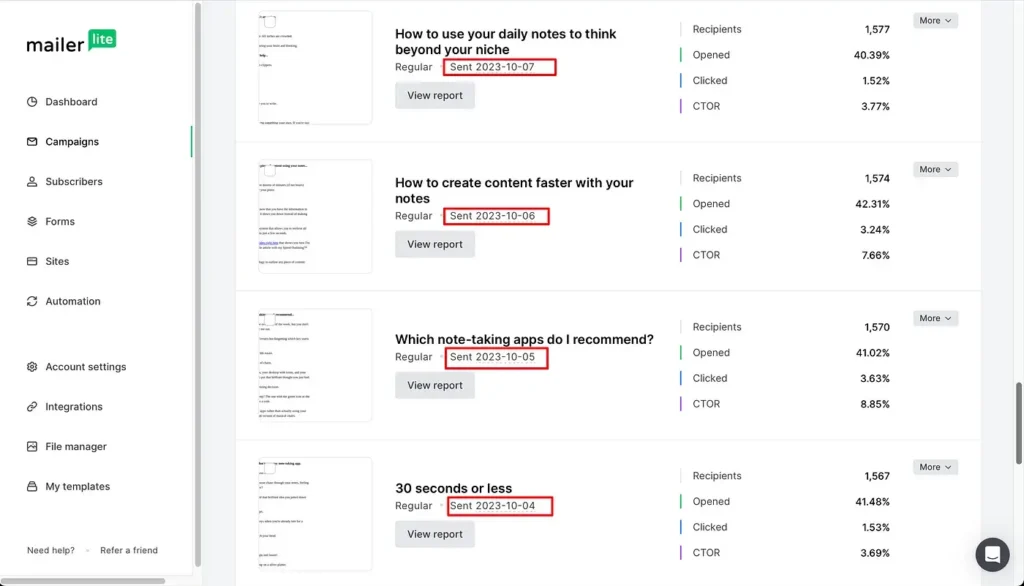Open My templates in the sidebar
Viewport: 1024px width, 586px height.
click(77, 487)
